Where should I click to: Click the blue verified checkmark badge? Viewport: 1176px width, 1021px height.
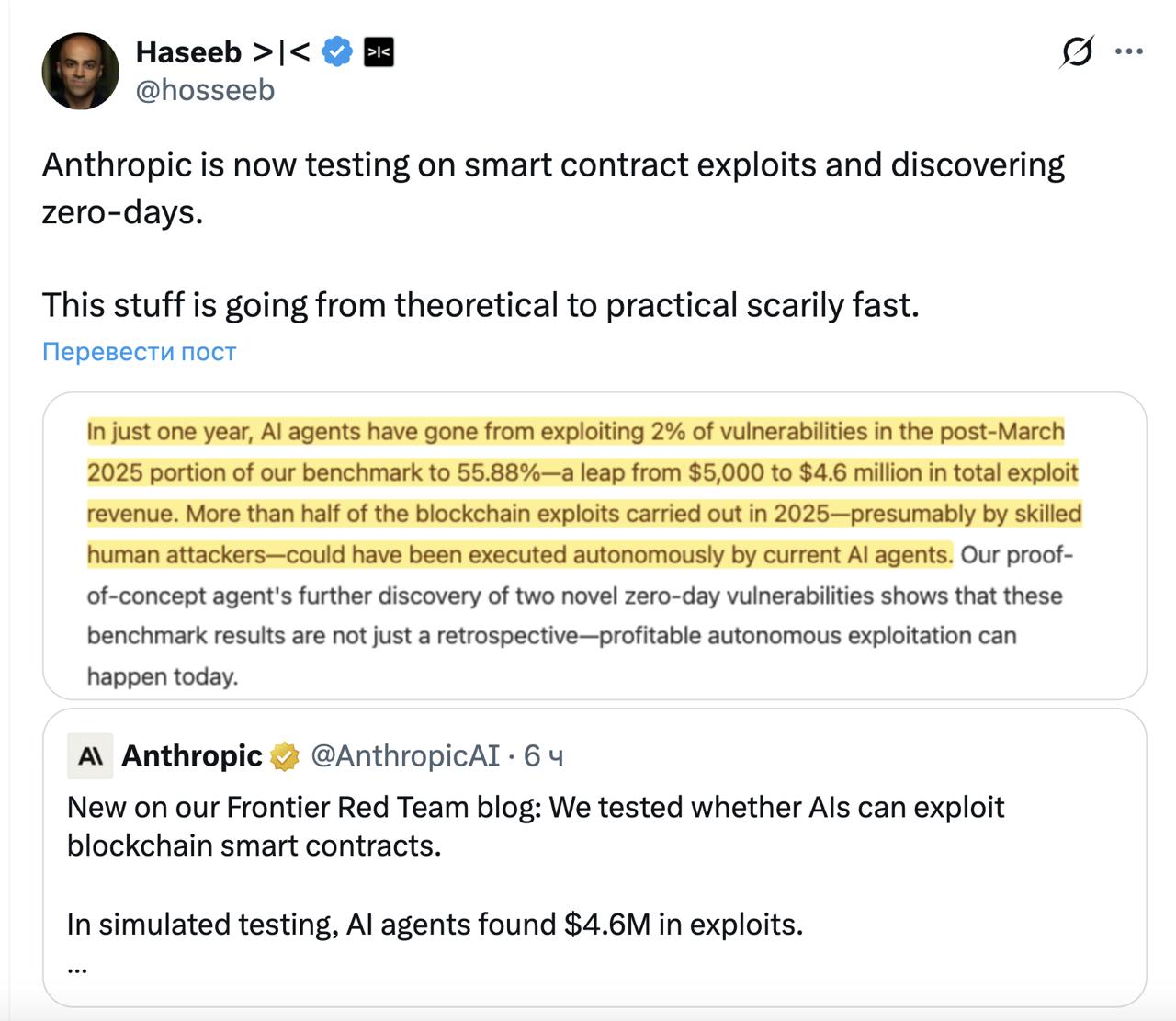pyautogui.click(x=338, y=52)
